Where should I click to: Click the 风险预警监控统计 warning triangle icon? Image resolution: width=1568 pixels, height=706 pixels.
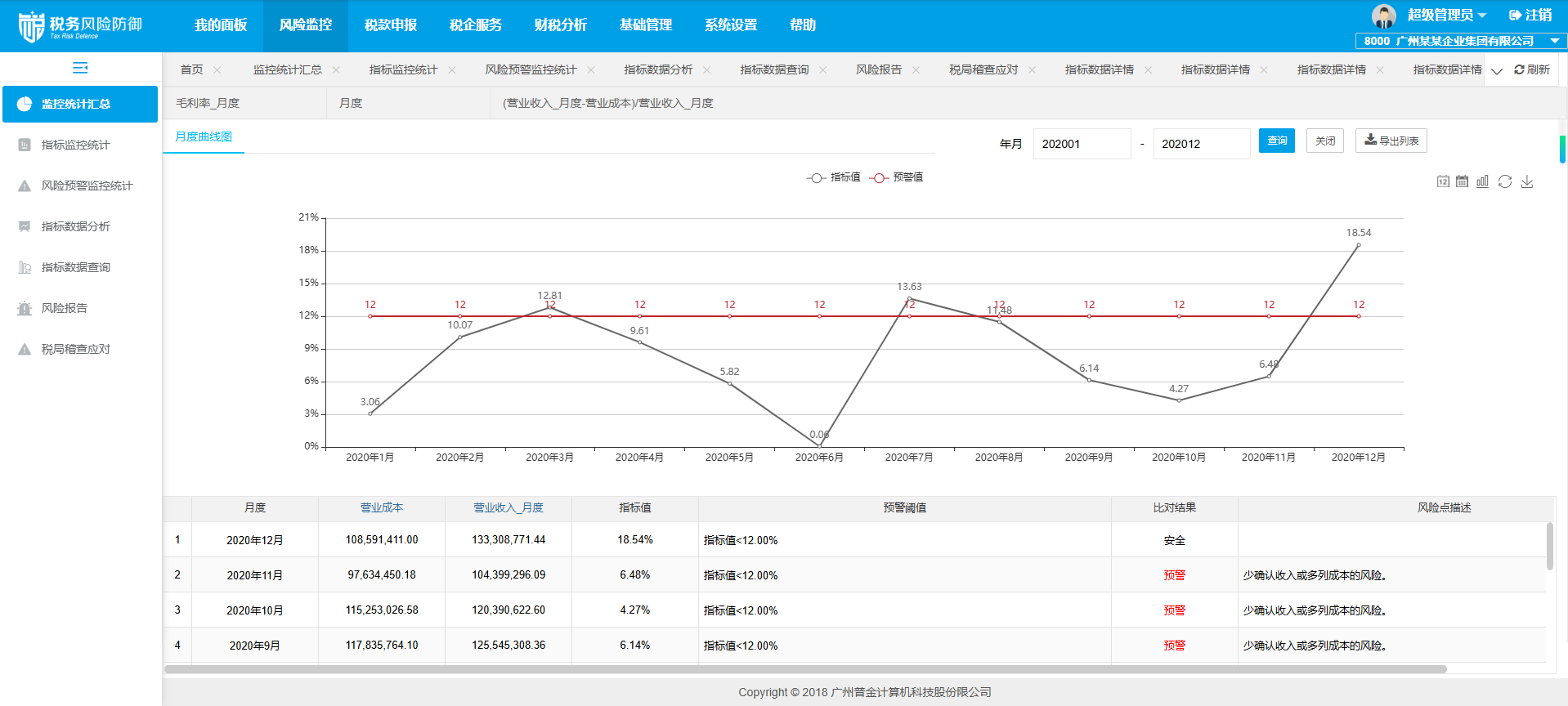[25, 185]
